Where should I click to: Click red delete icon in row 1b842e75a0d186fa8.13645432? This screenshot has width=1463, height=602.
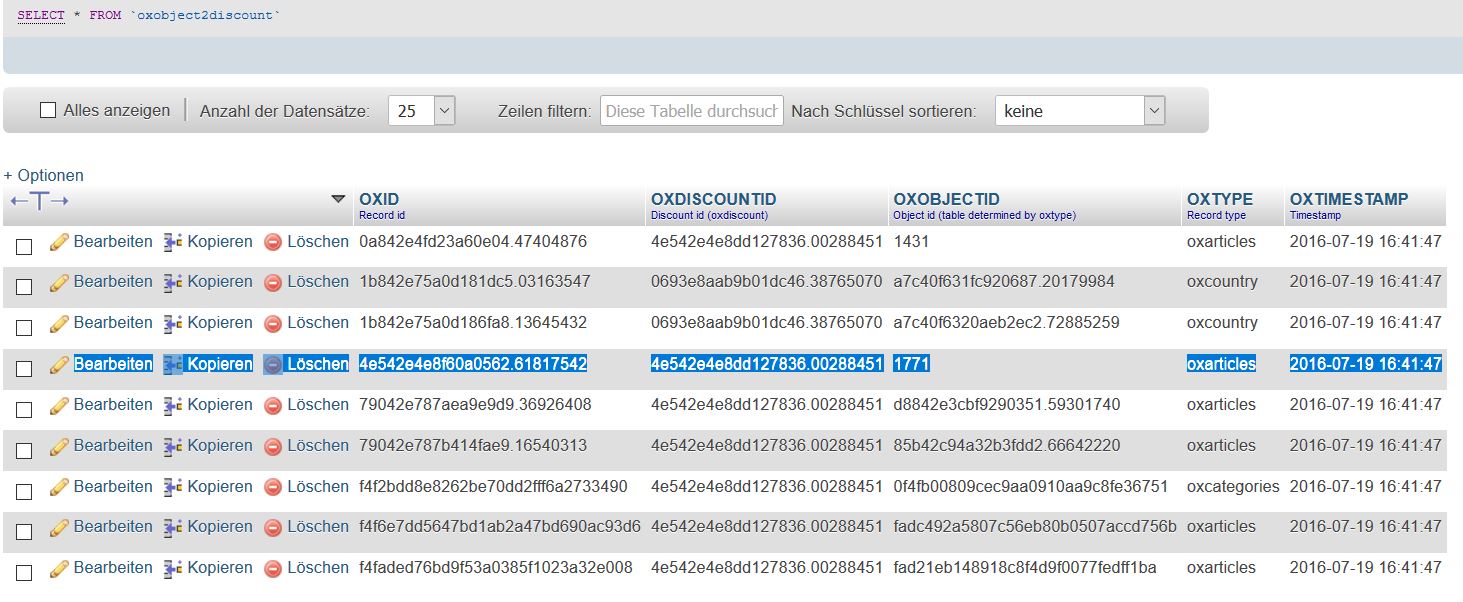point(273,323)
